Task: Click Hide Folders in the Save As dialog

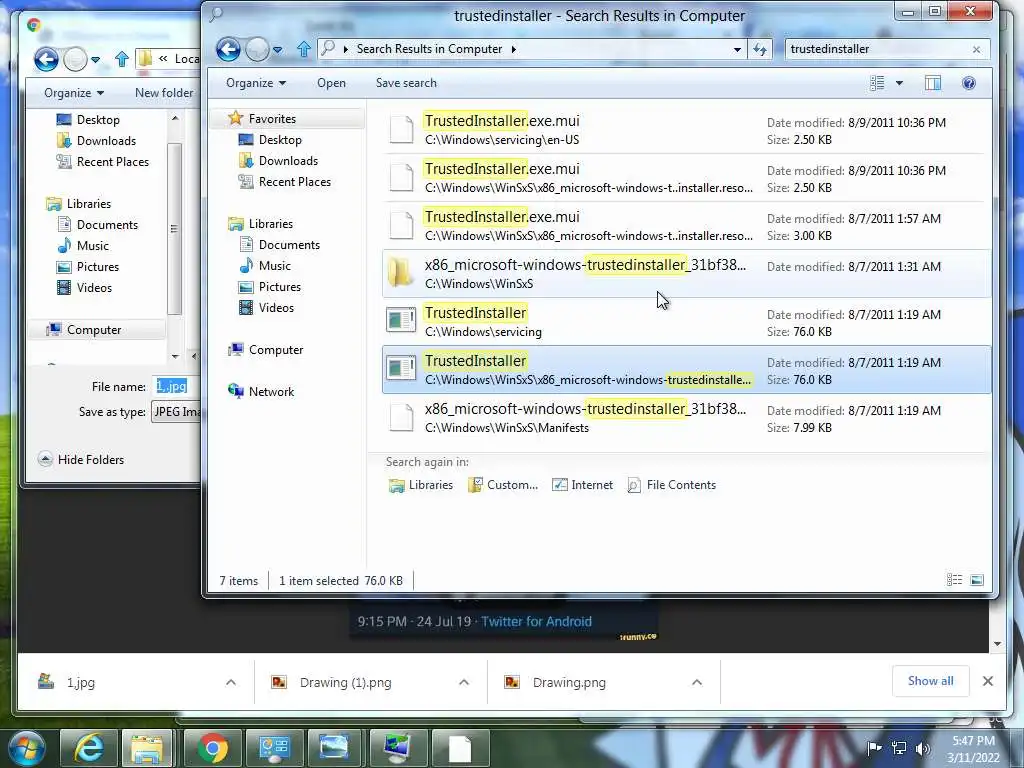Action: pyautogui.click(x=81, y=460)
